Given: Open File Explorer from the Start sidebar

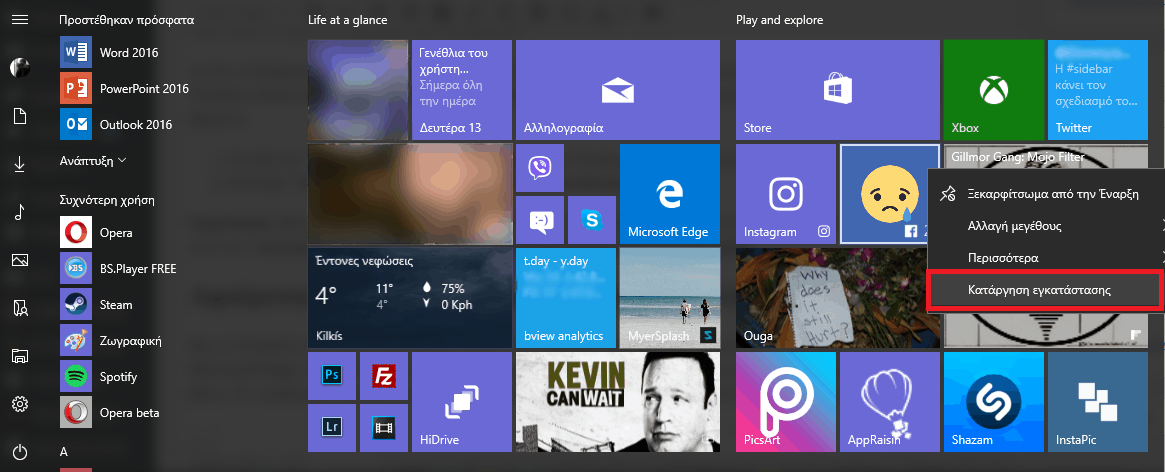Looking at the screenshot, I should point(20,355).
